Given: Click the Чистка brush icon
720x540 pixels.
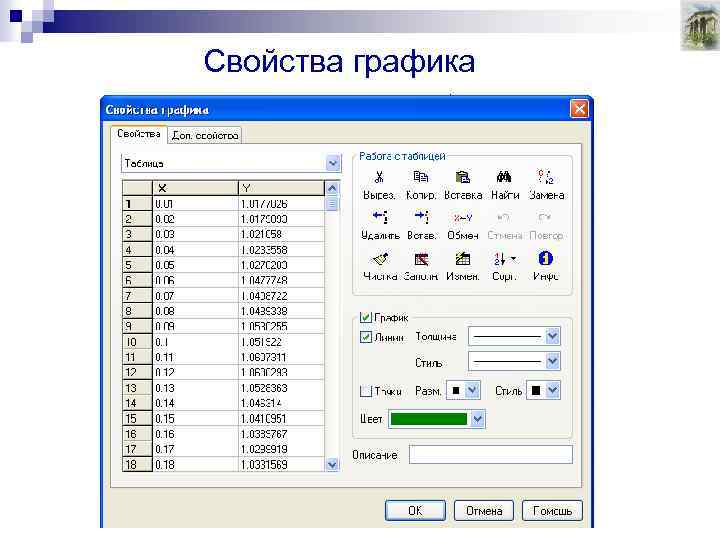Looking at the screenshot, I should (380, 259).
